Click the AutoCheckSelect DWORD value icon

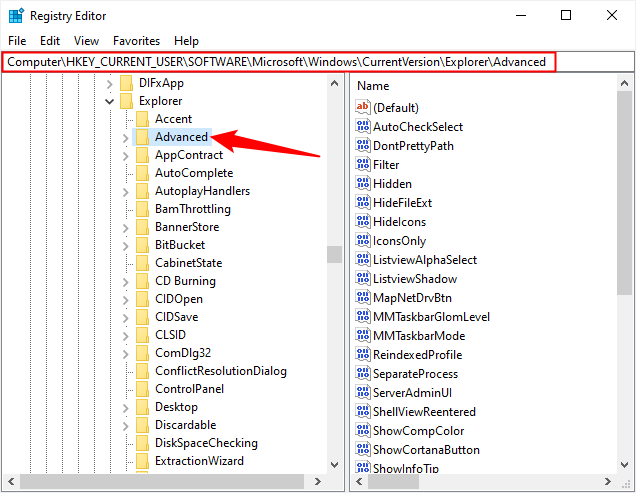[363, 126]
